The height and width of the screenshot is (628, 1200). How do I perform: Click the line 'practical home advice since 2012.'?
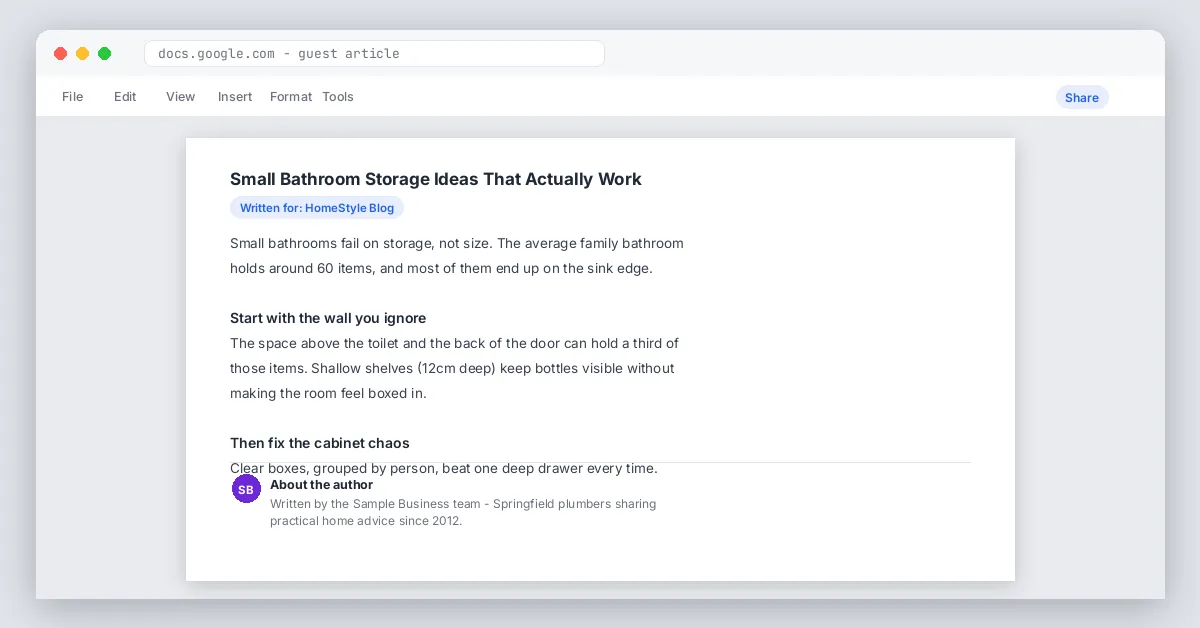point(366,521)
